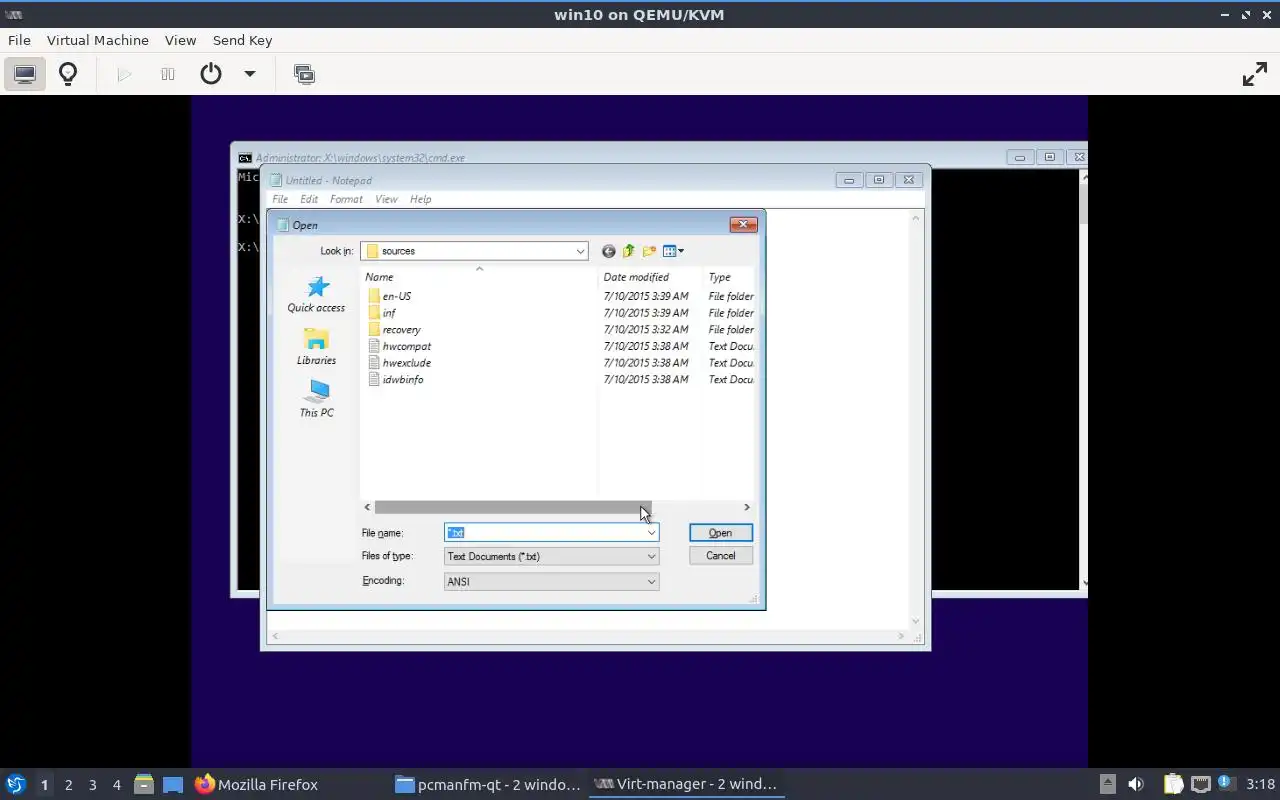Open network status tray icon
The image size is (1280, 800).
click(1200, 784)
